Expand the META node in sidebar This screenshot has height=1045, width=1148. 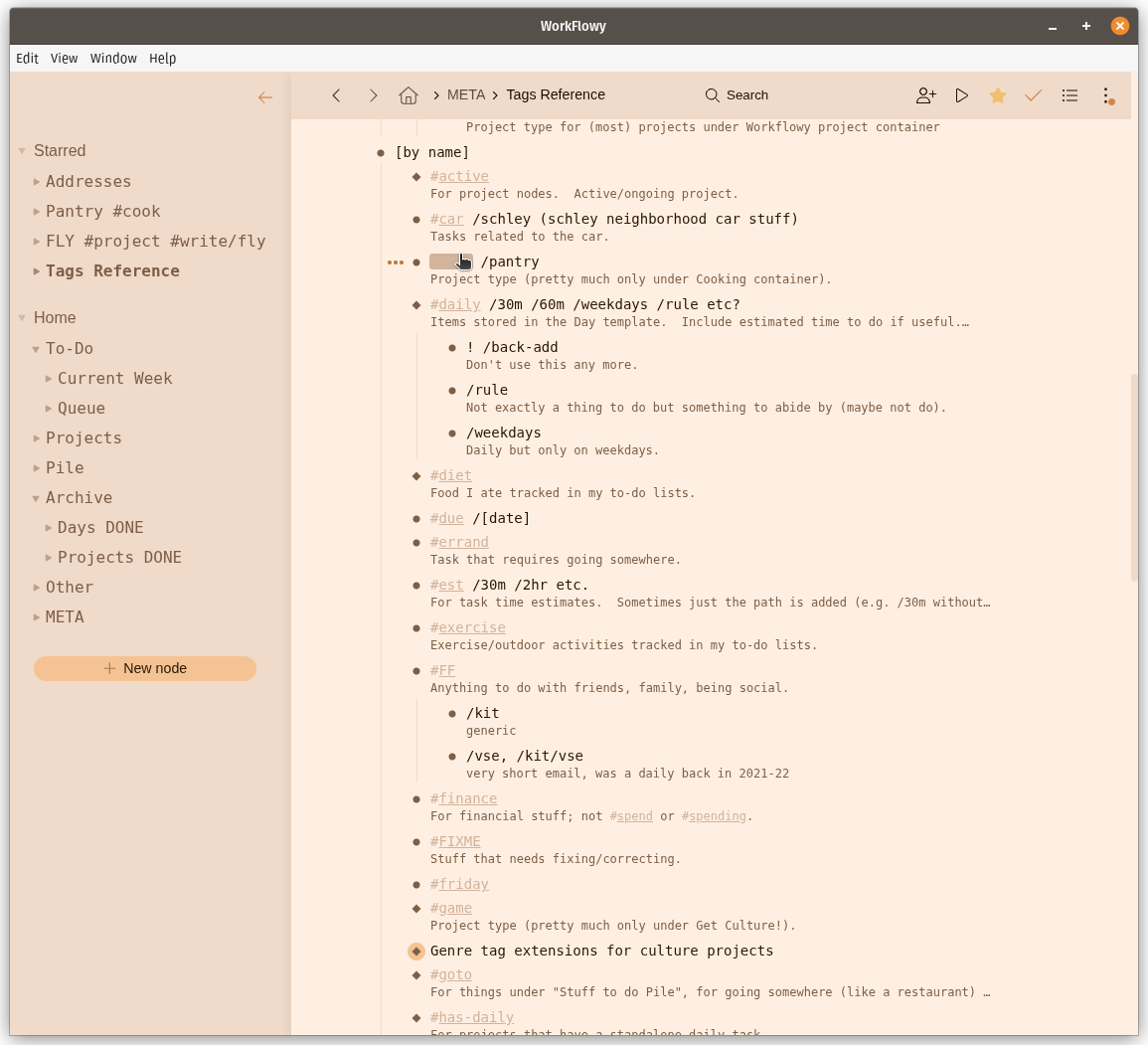37,616
